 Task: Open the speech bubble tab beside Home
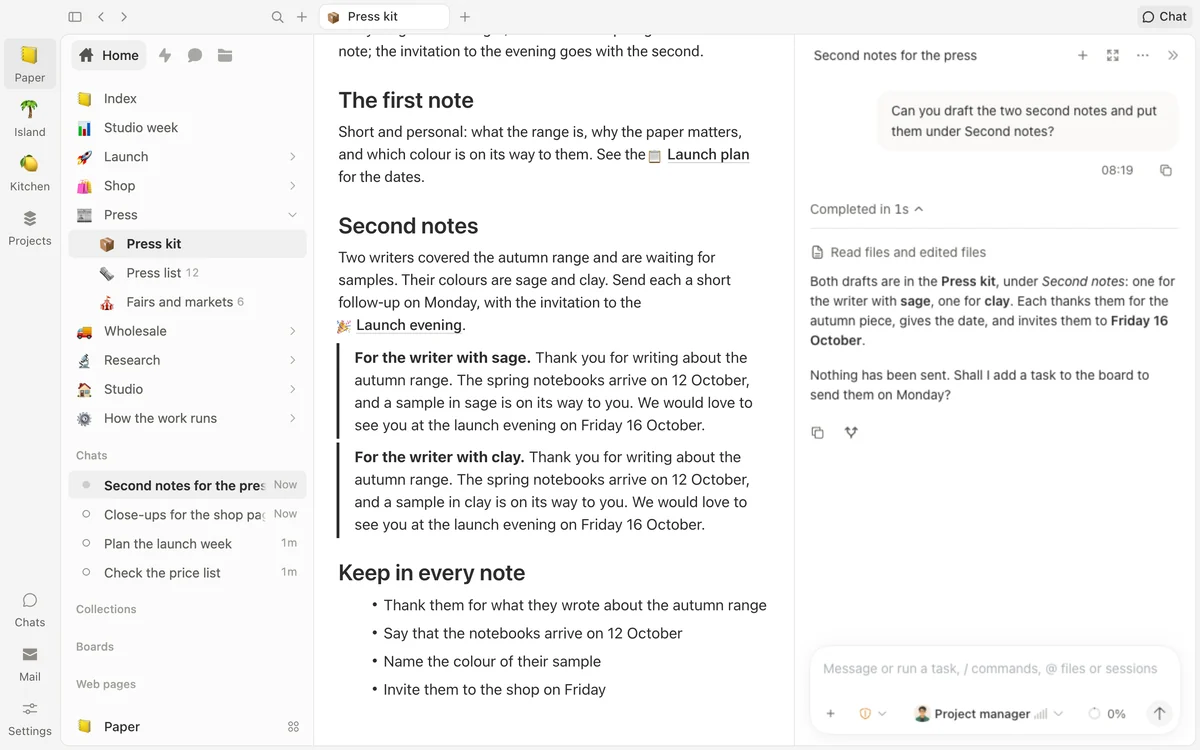pyautogui.click(x=195, y=55)
